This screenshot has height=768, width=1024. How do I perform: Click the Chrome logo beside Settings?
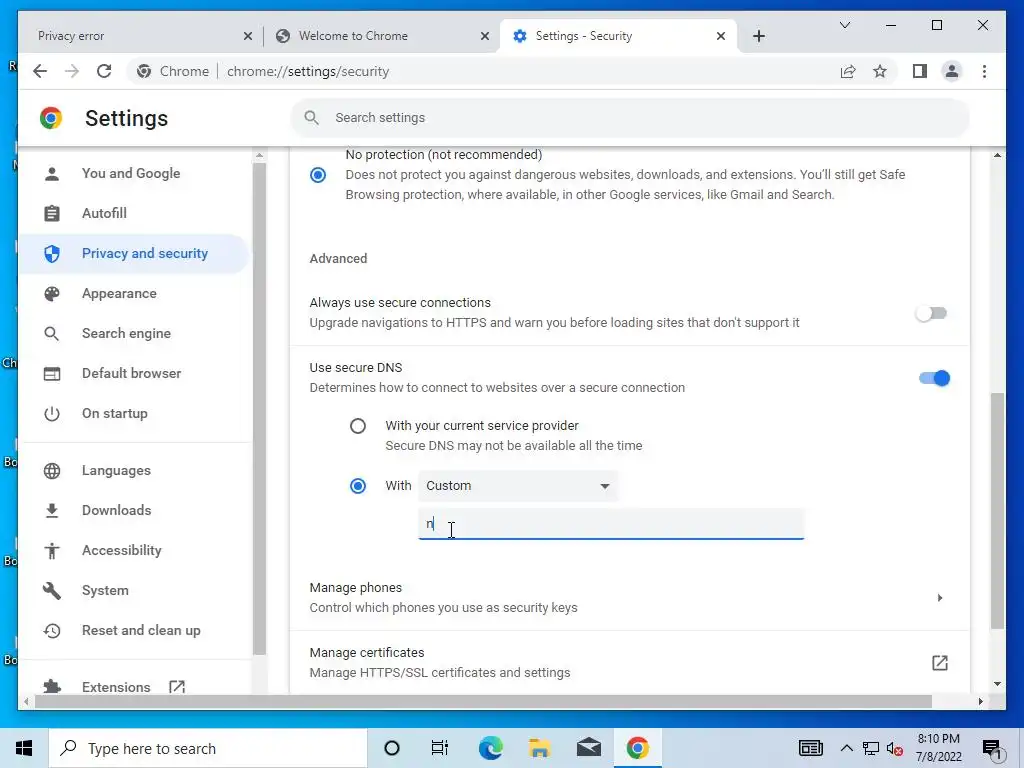pos(51,118)
